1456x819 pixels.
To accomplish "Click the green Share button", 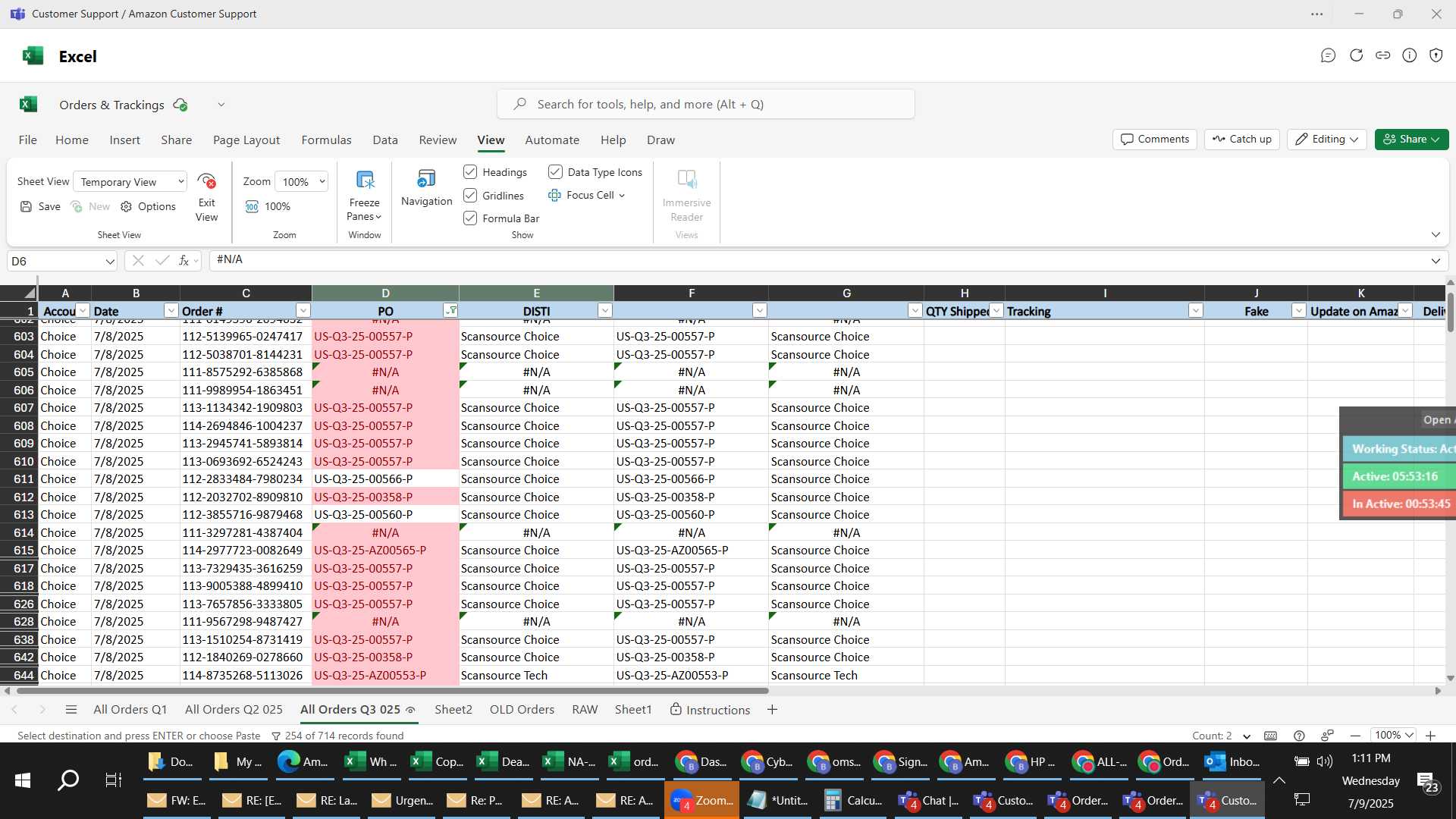I will click(x=1411, y=140).
